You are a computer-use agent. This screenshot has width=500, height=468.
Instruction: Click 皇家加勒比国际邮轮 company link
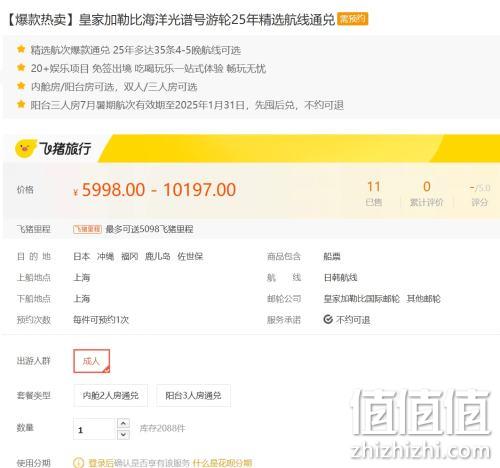pos(361,298)
